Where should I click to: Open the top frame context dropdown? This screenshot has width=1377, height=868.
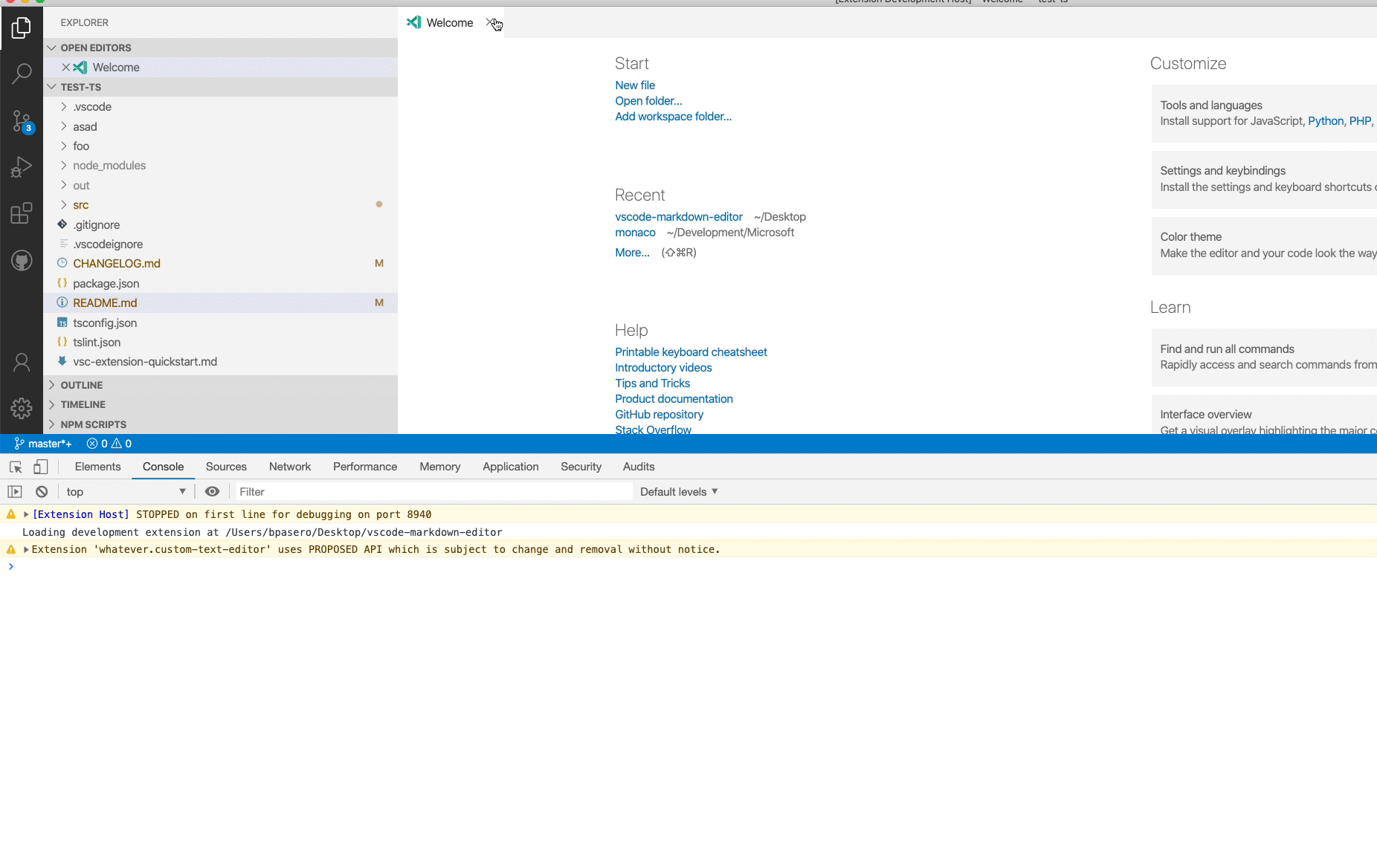pos(126,491)
